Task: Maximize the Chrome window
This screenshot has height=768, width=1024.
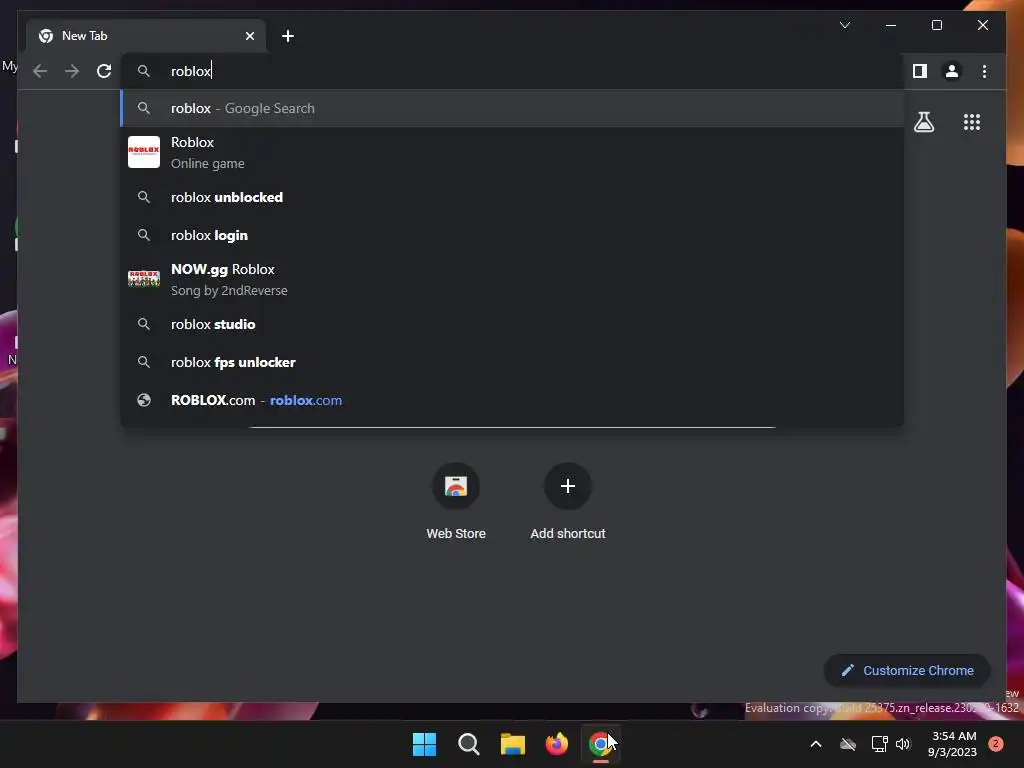Action: 936,25
